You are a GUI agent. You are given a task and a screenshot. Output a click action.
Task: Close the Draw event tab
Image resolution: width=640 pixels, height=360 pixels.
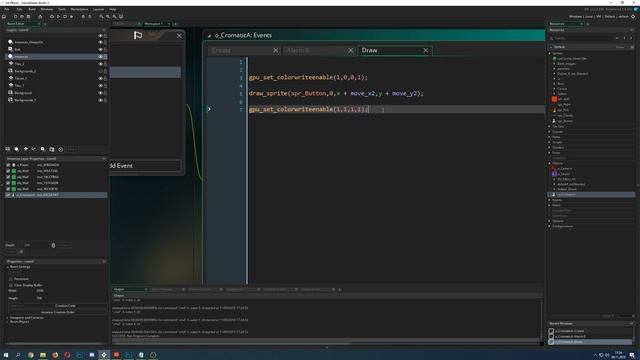coord(426,50)
